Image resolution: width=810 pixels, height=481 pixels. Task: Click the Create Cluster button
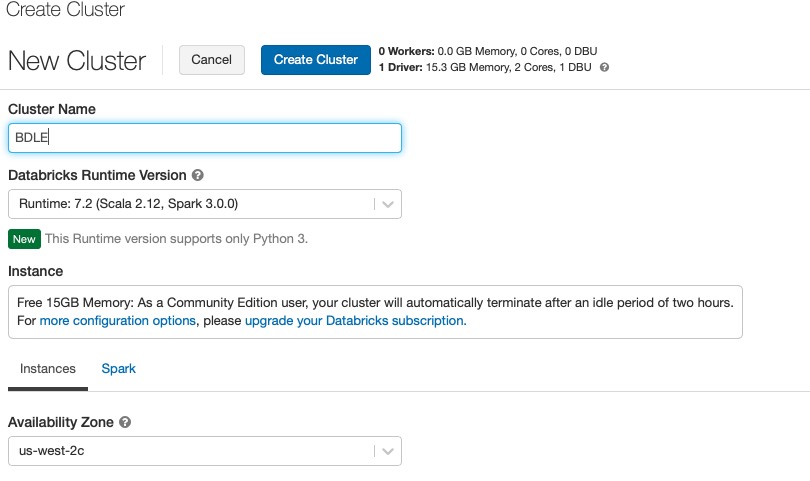[316, 60]
